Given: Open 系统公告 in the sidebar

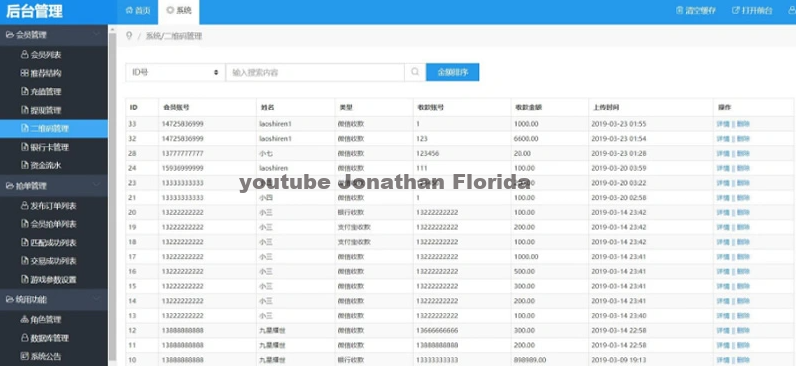Looking at the screenshot, I should point(41,356).
